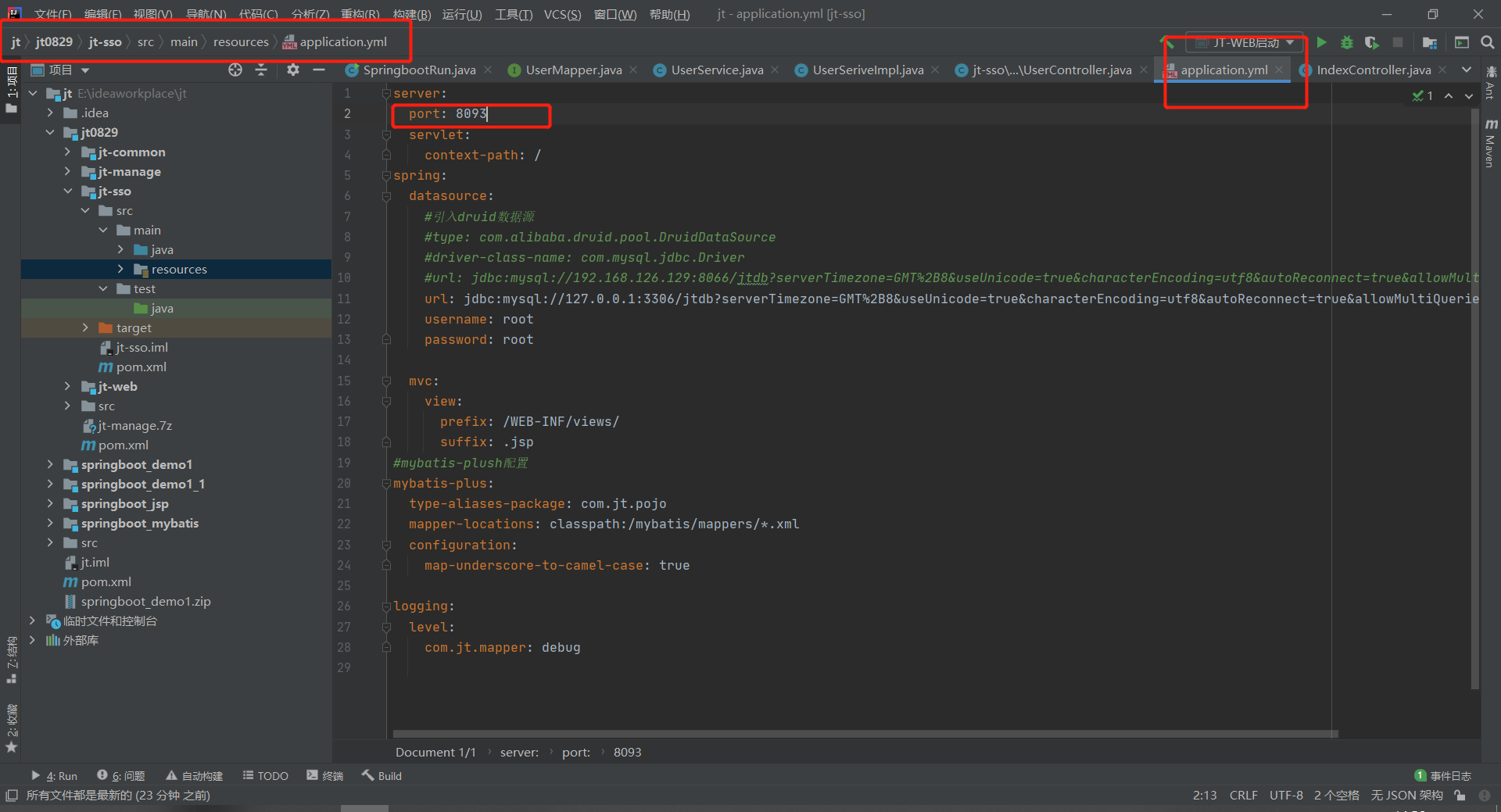
Task: Click the resources breadcrumb in navigation bar
Action: click(241, 42)
